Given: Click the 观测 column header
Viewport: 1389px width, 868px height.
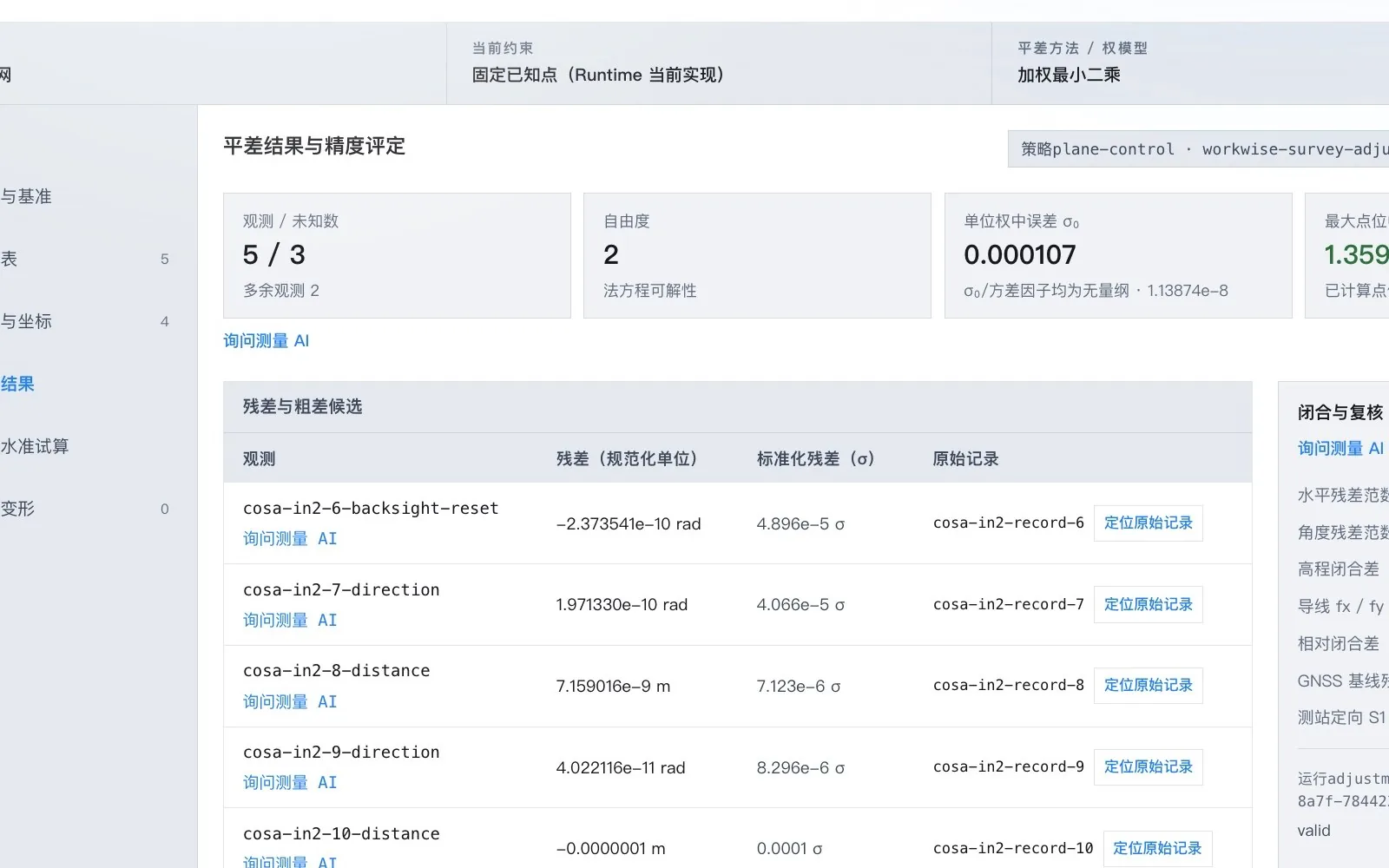Looking at the screenshot, I should pos(259,458).
